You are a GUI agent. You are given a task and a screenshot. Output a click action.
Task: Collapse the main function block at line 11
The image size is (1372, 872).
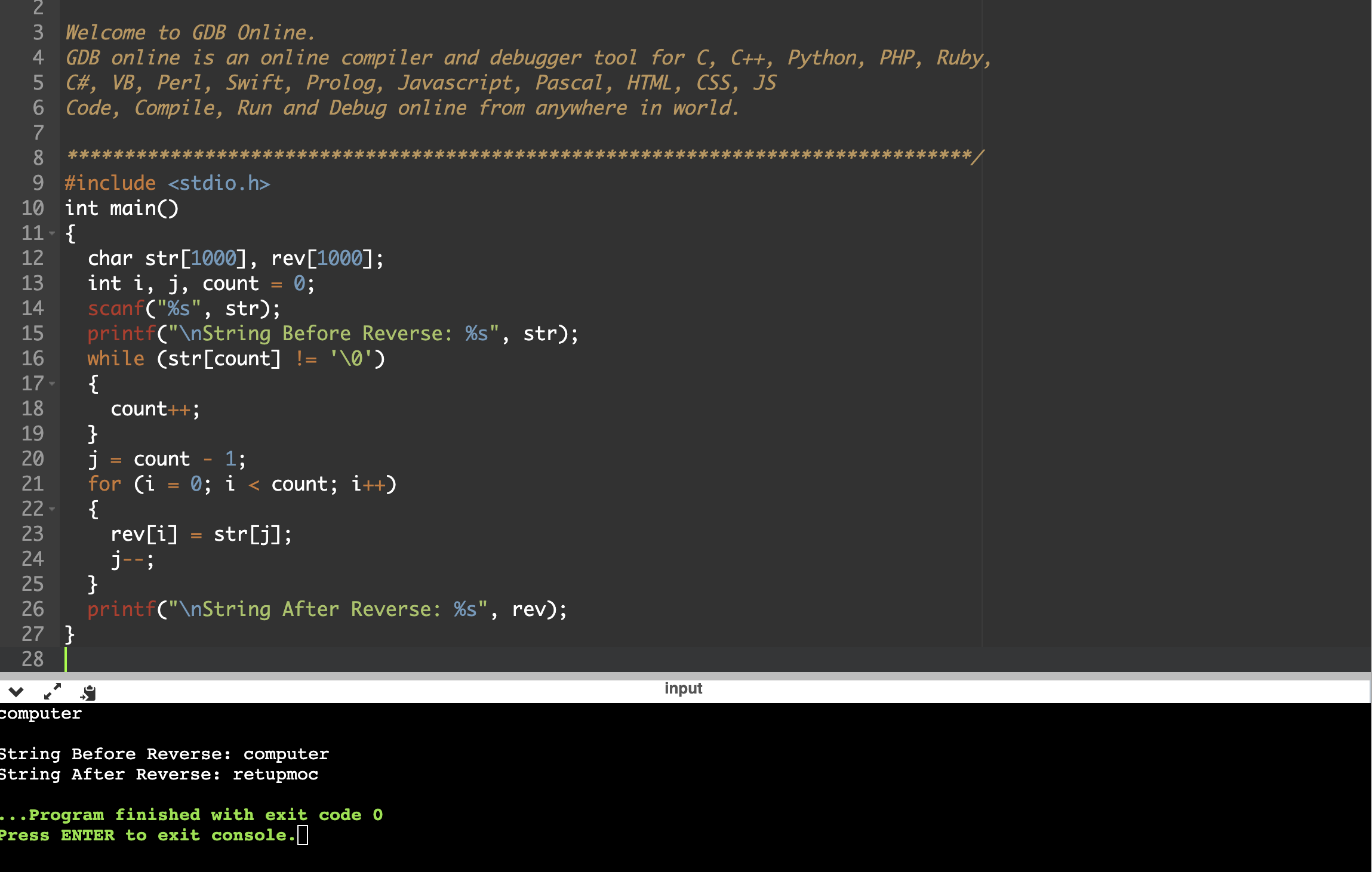click(x=52, y=233)
